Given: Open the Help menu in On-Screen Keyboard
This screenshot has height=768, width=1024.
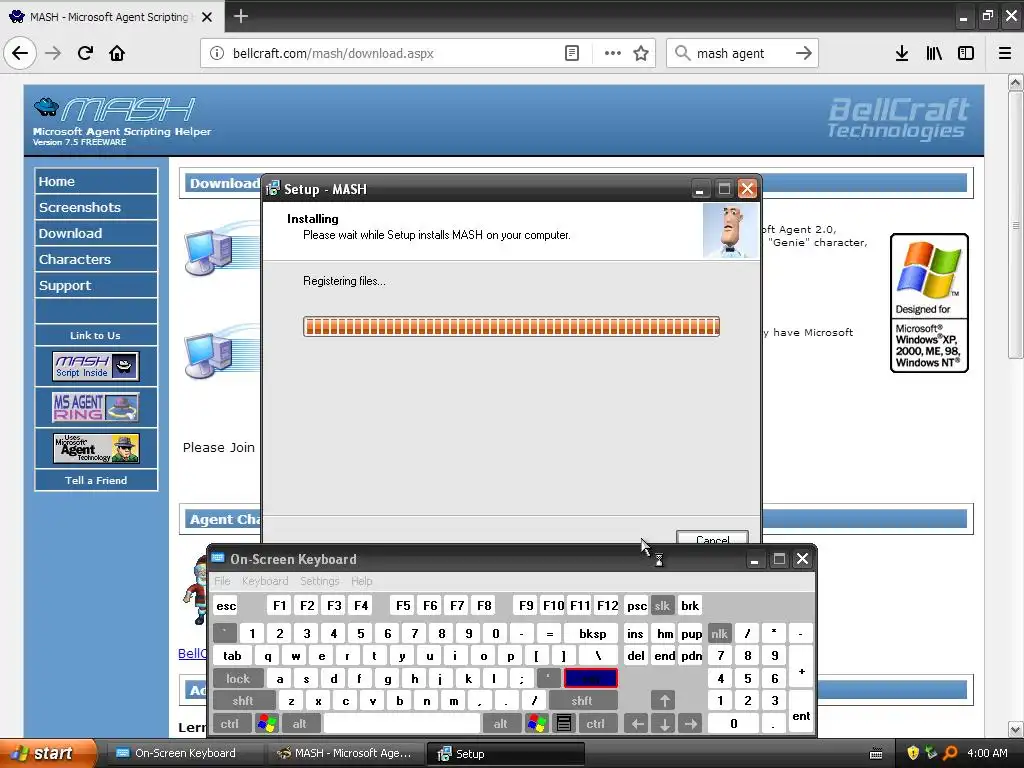Looking at the screenshot, I should (361, 581).
